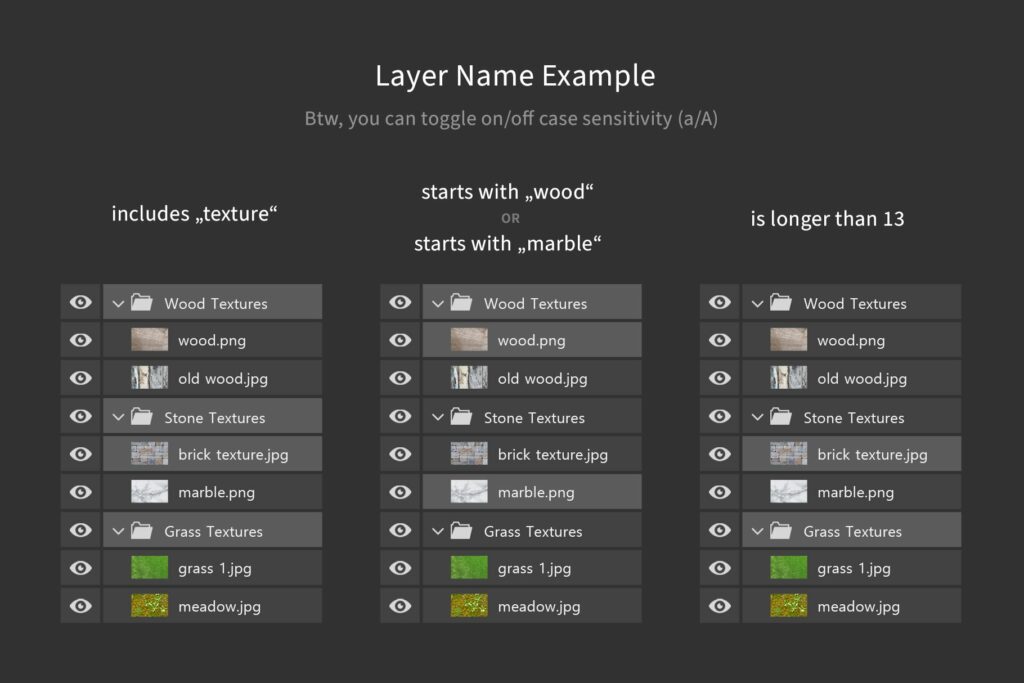Toggle the meadow.jpg eye icon in first list
1024x683 pixels.
tap(81, 605)
